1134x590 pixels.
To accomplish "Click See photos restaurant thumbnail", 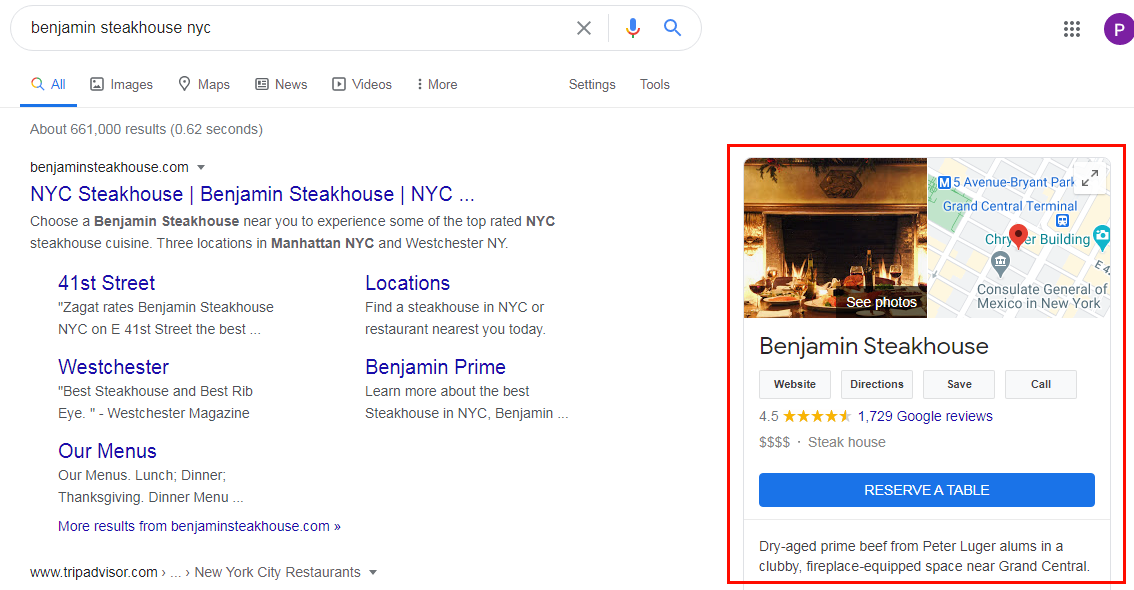I will point(835,238).
